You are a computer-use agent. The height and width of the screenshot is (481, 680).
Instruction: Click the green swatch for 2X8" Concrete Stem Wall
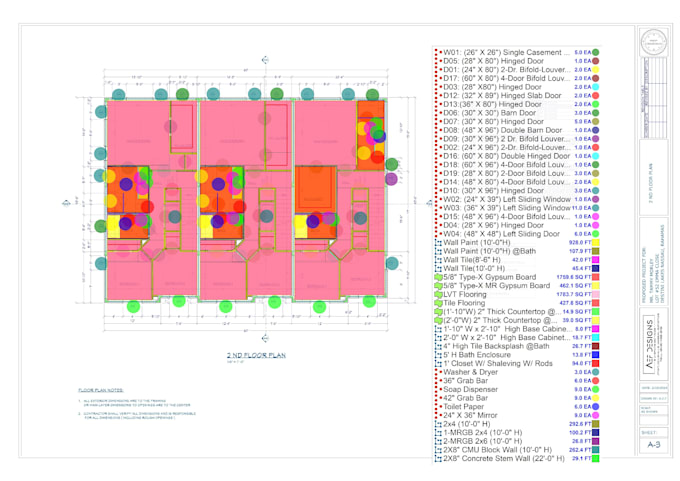(596, 459)
